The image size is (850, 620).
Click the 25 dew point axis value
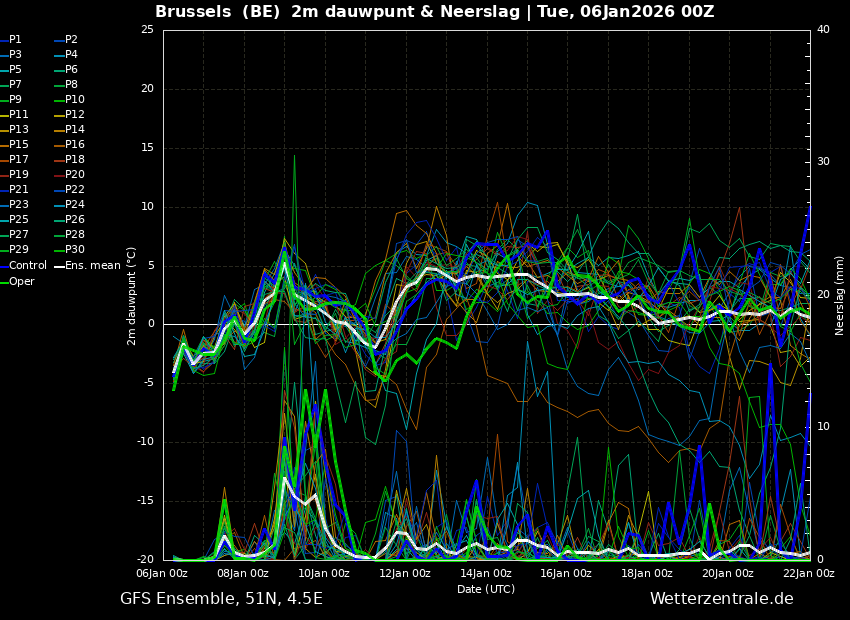147,29
